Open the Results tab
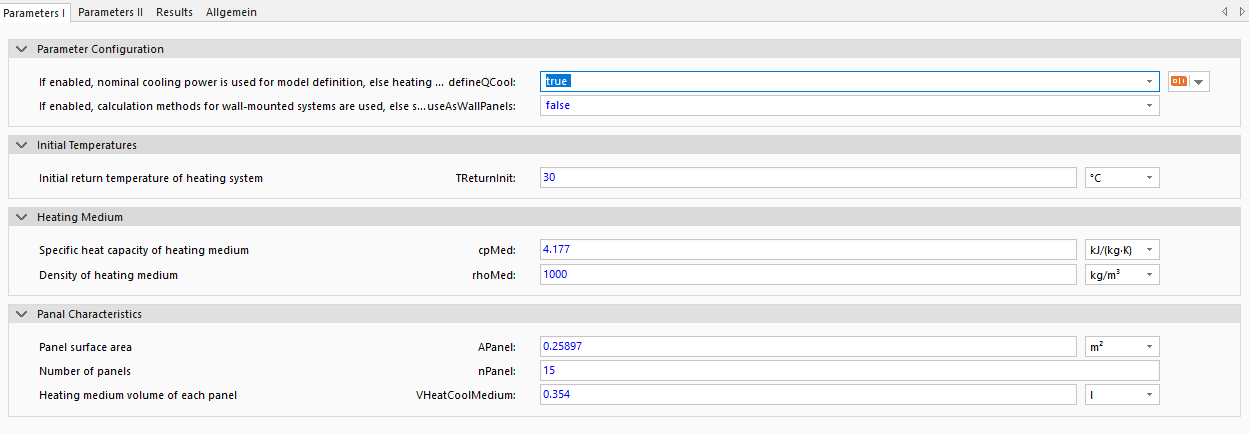The height and width of the screenshot is (434, 1249). [174, 11]
